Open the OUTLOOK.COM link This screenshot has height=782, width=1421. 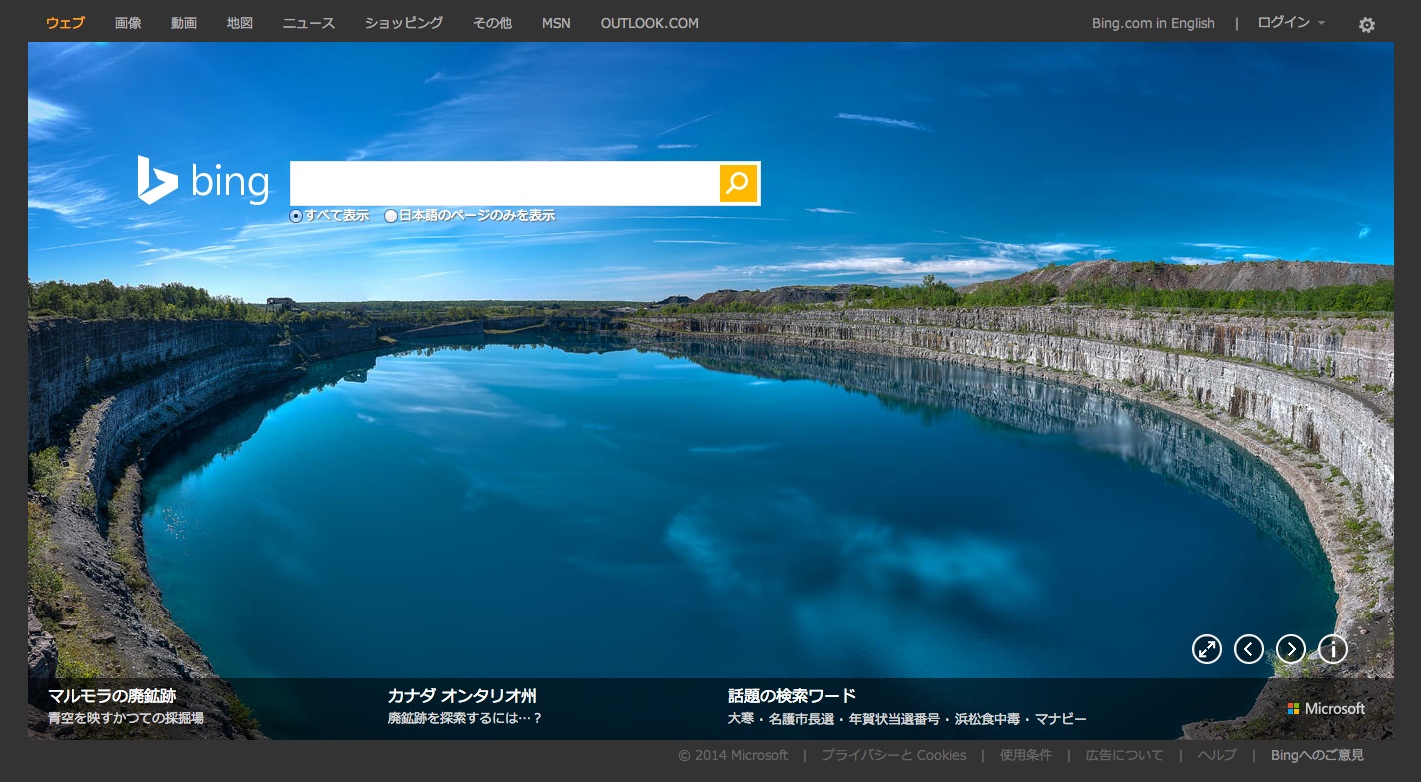[x=649, y=23]
